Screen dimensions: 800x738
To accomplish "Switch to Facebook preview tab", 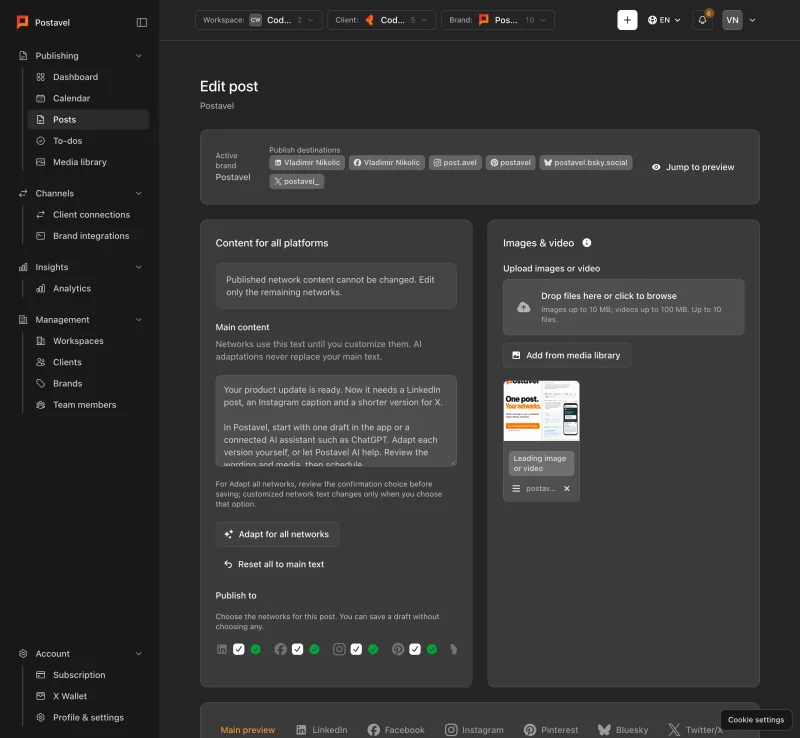I will point(396,730).
